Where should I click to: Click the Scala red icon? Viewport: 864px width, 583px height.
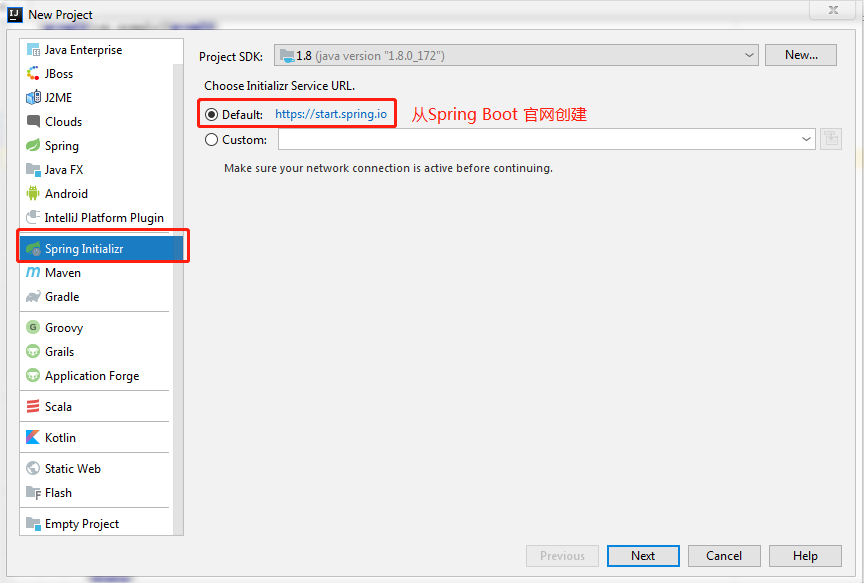(33, 407)
